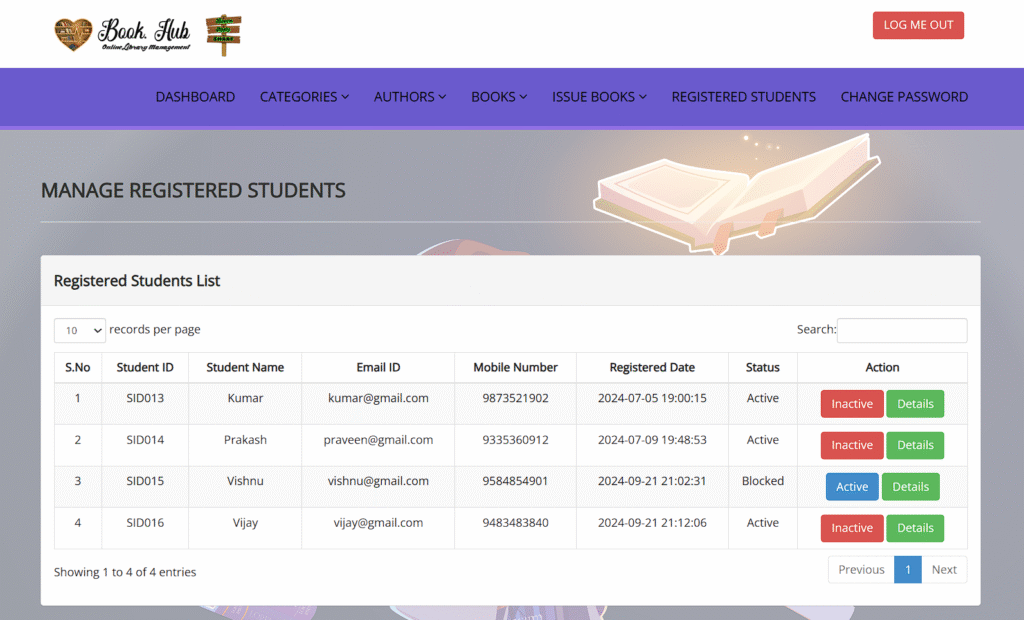The image size is (1024, 620).
Task: Go to the Dashboard menu item
Action: click(195, 97)
